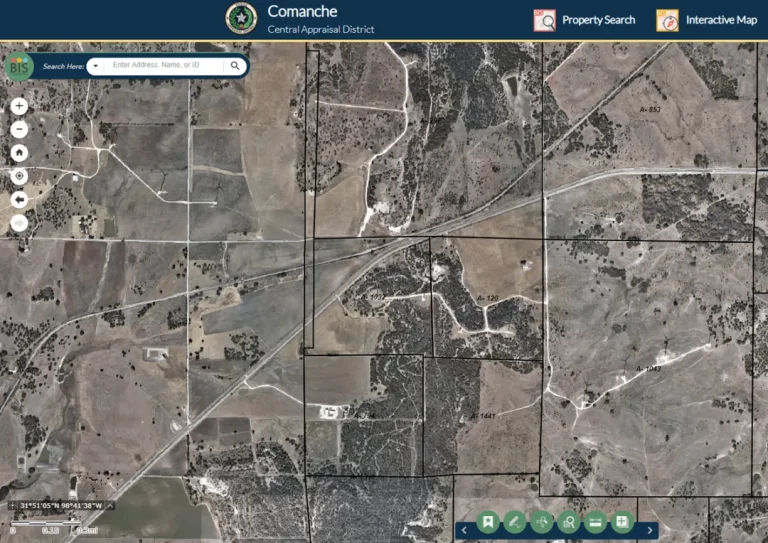Go to next map extent arrow
Image resolution: width=768 pixels, height=543 pixels.
pos(19,222)
